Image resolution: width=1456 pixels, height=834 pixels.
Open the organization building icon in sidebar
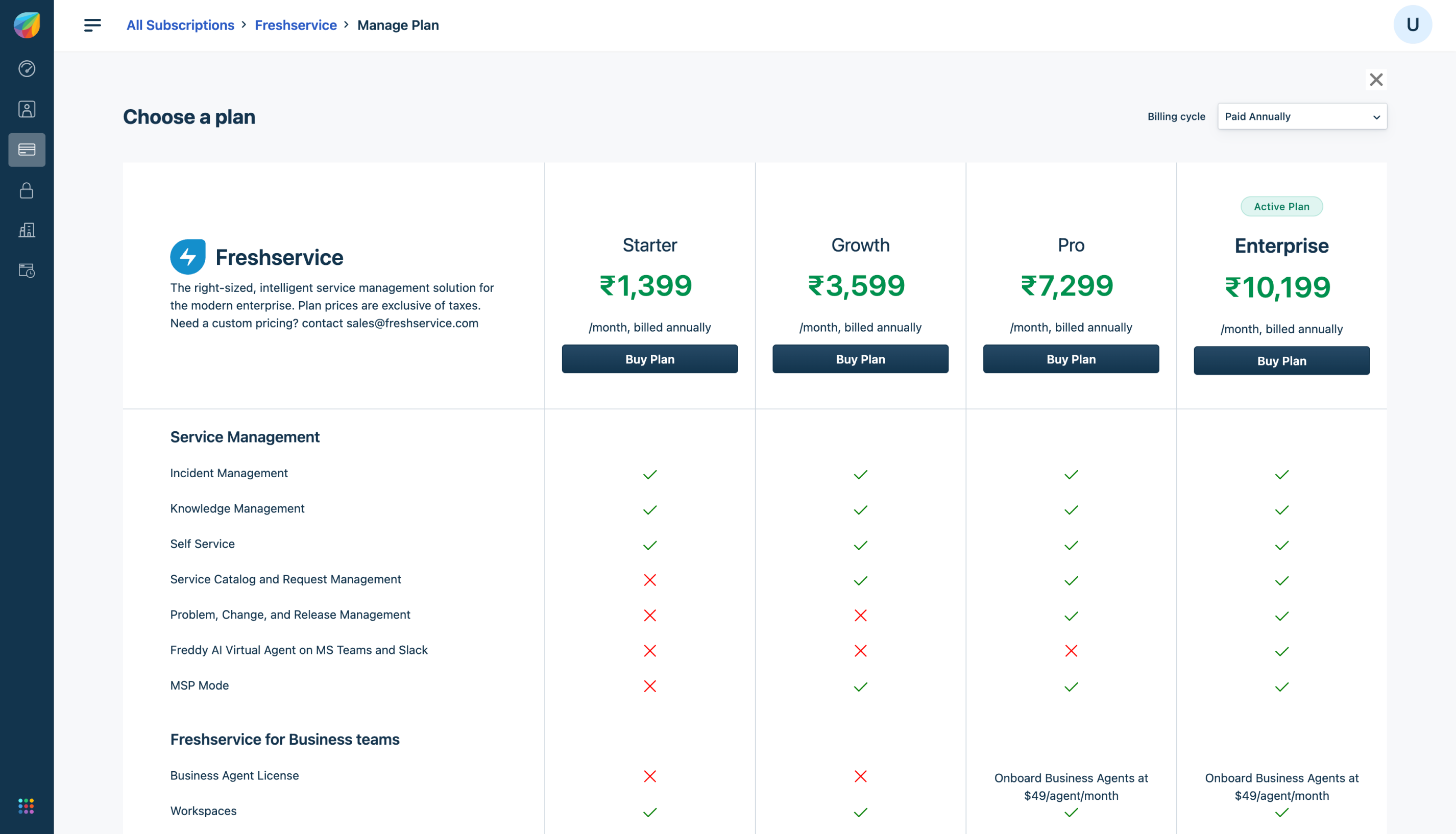coord(27,230)
